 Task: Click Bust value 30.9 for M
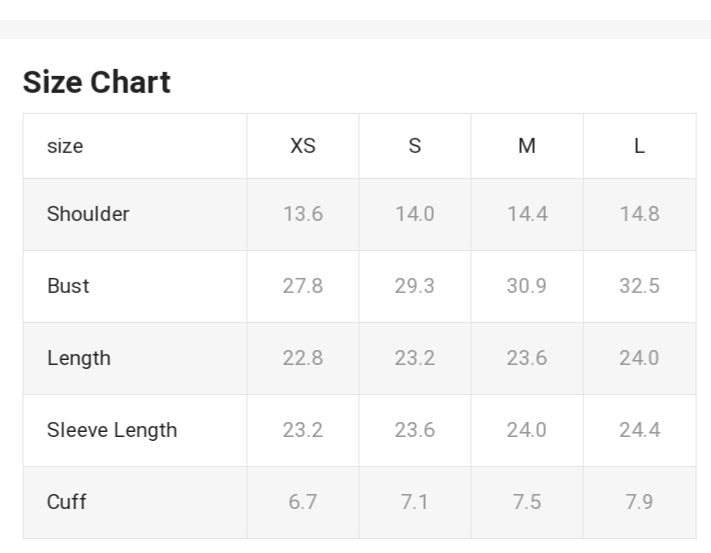point(527,286)
